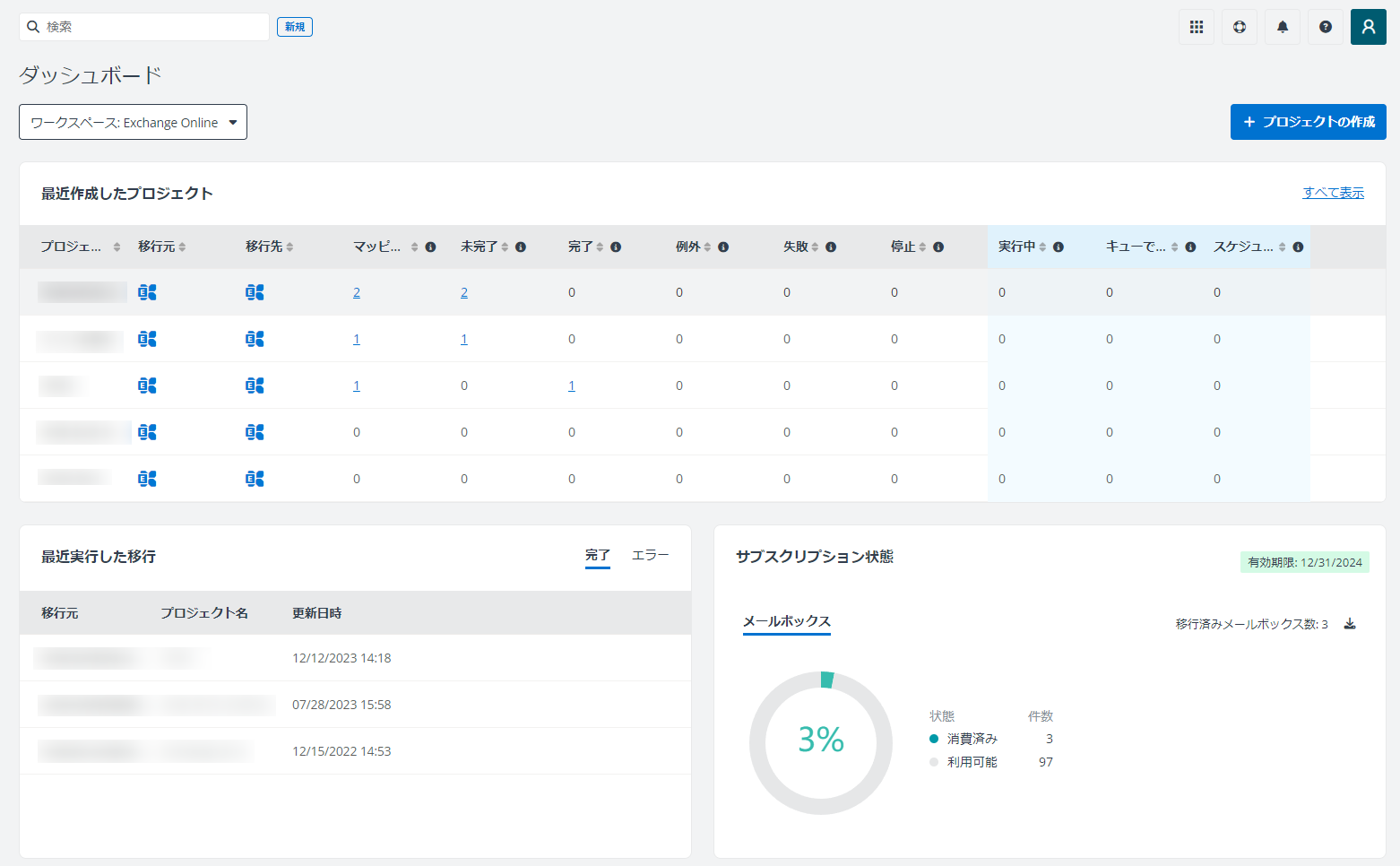Viewport: 1400px width, 866px height.
Task: Open the apps grid icon in top bar
Action: pyautogui.click(x=1197, y=27)
